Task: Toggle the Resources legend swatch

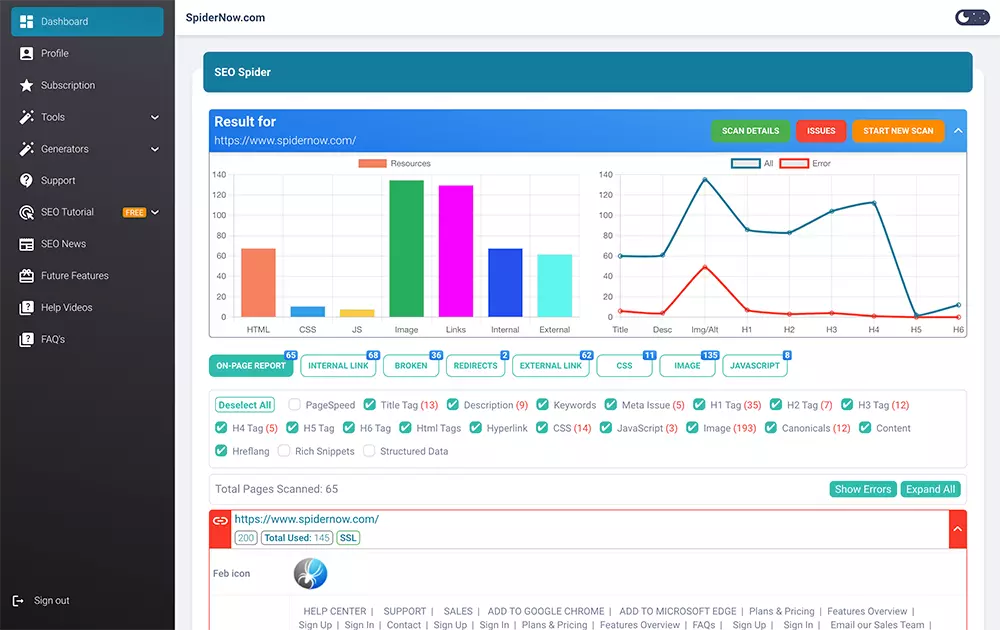Action: 372,163
